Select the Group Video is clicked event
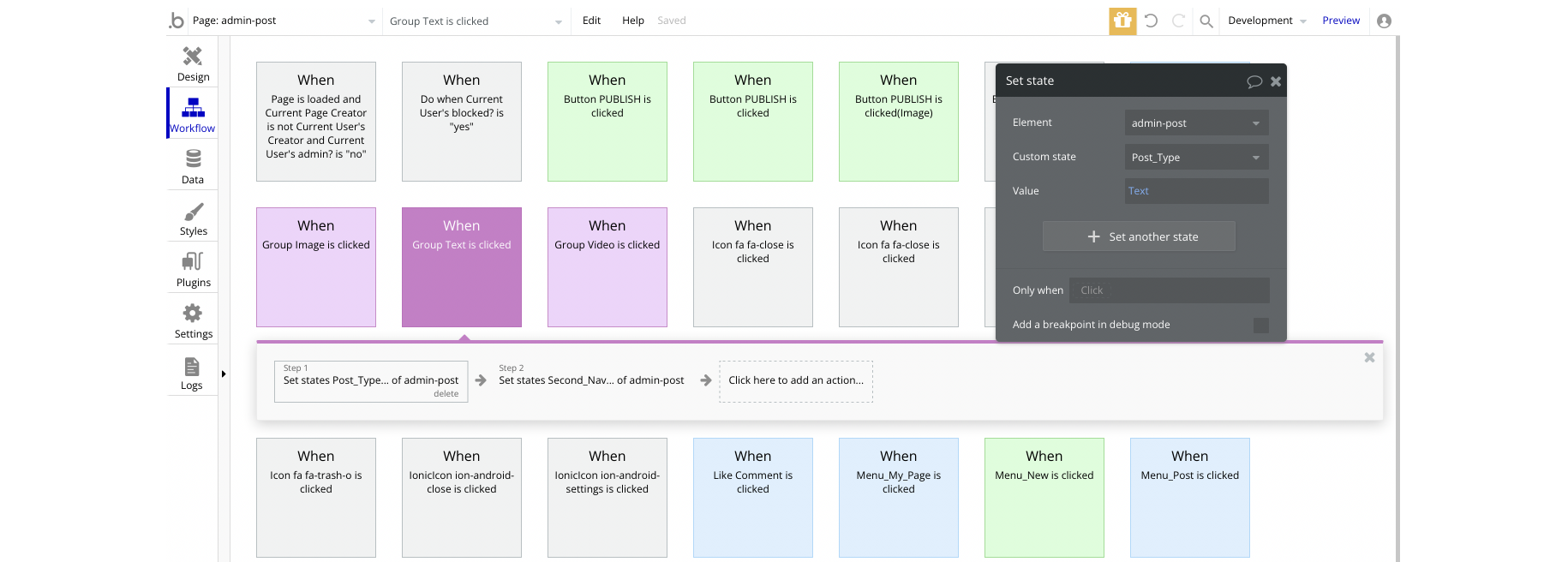 pos(607,266)
